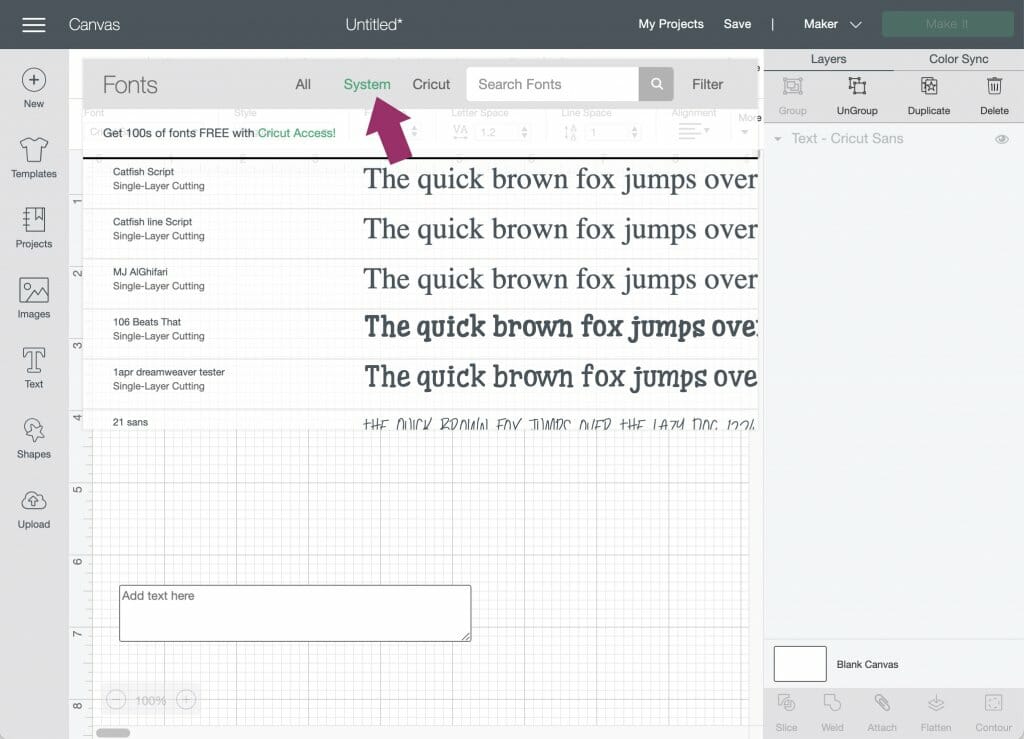Switch to the Cricut fonts tab
This screenshot has width=1024, height=739.
click(x=431, y=84)
